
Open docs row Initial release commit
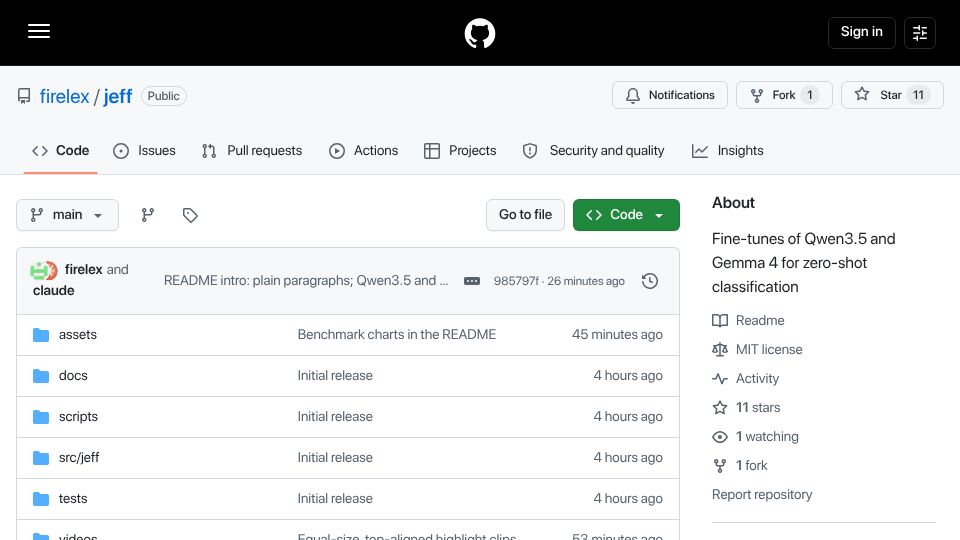[335, 375]
